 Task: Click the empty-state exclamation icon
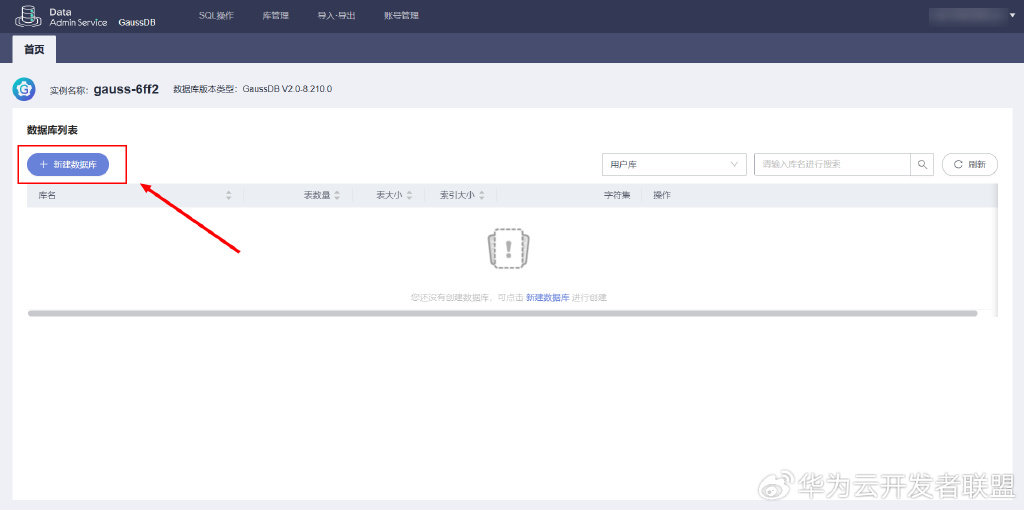coord(509,248)
